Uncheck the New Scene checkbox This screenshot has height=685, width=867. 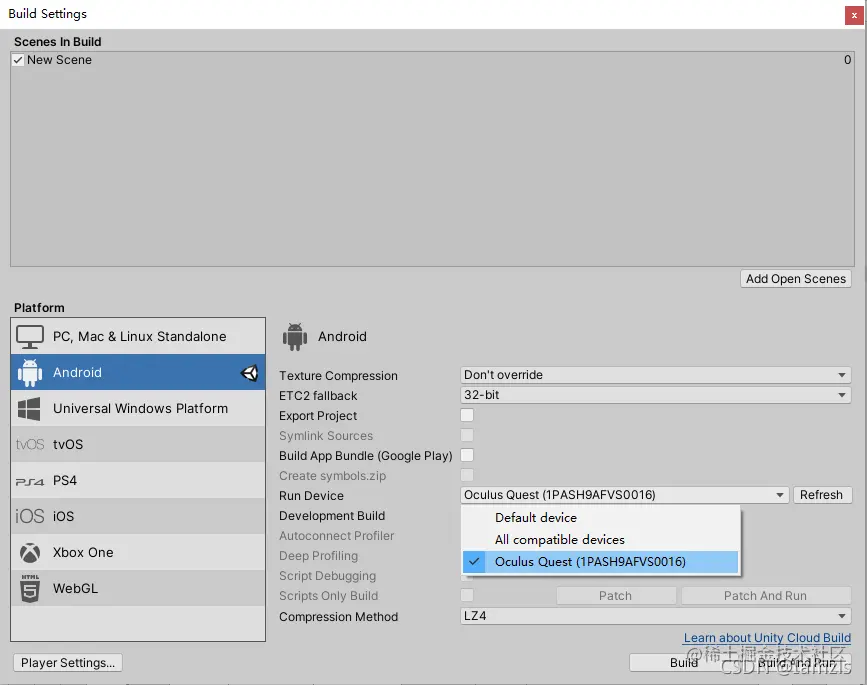(18, 60)
